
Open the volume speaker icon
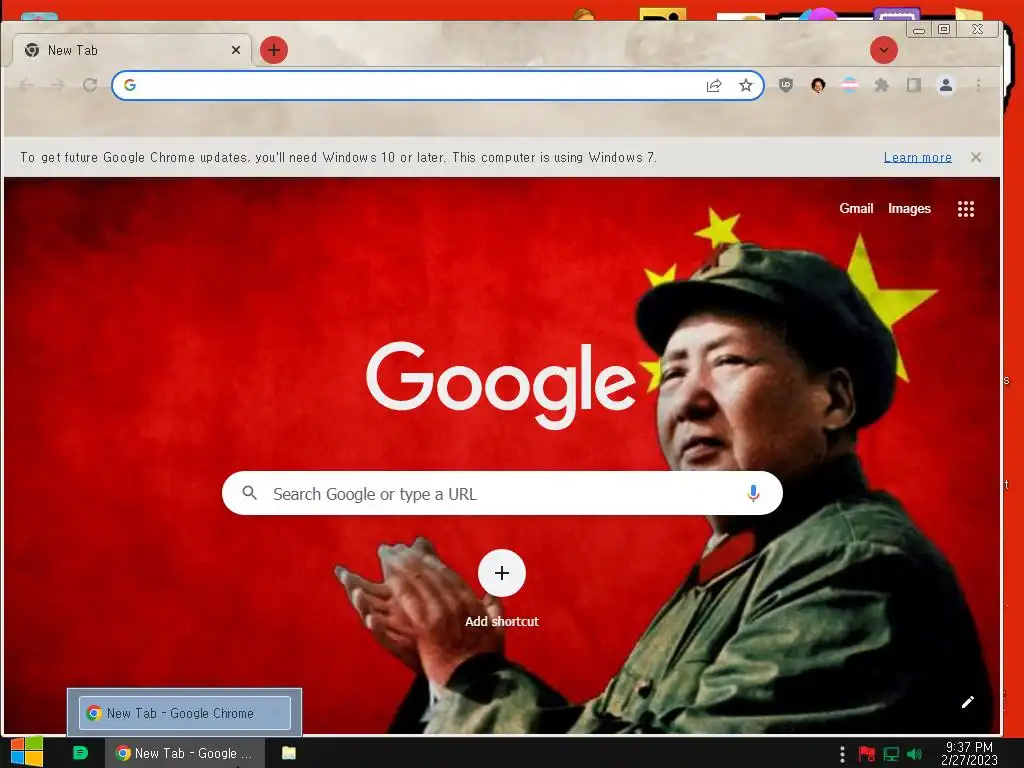[914, 754]
